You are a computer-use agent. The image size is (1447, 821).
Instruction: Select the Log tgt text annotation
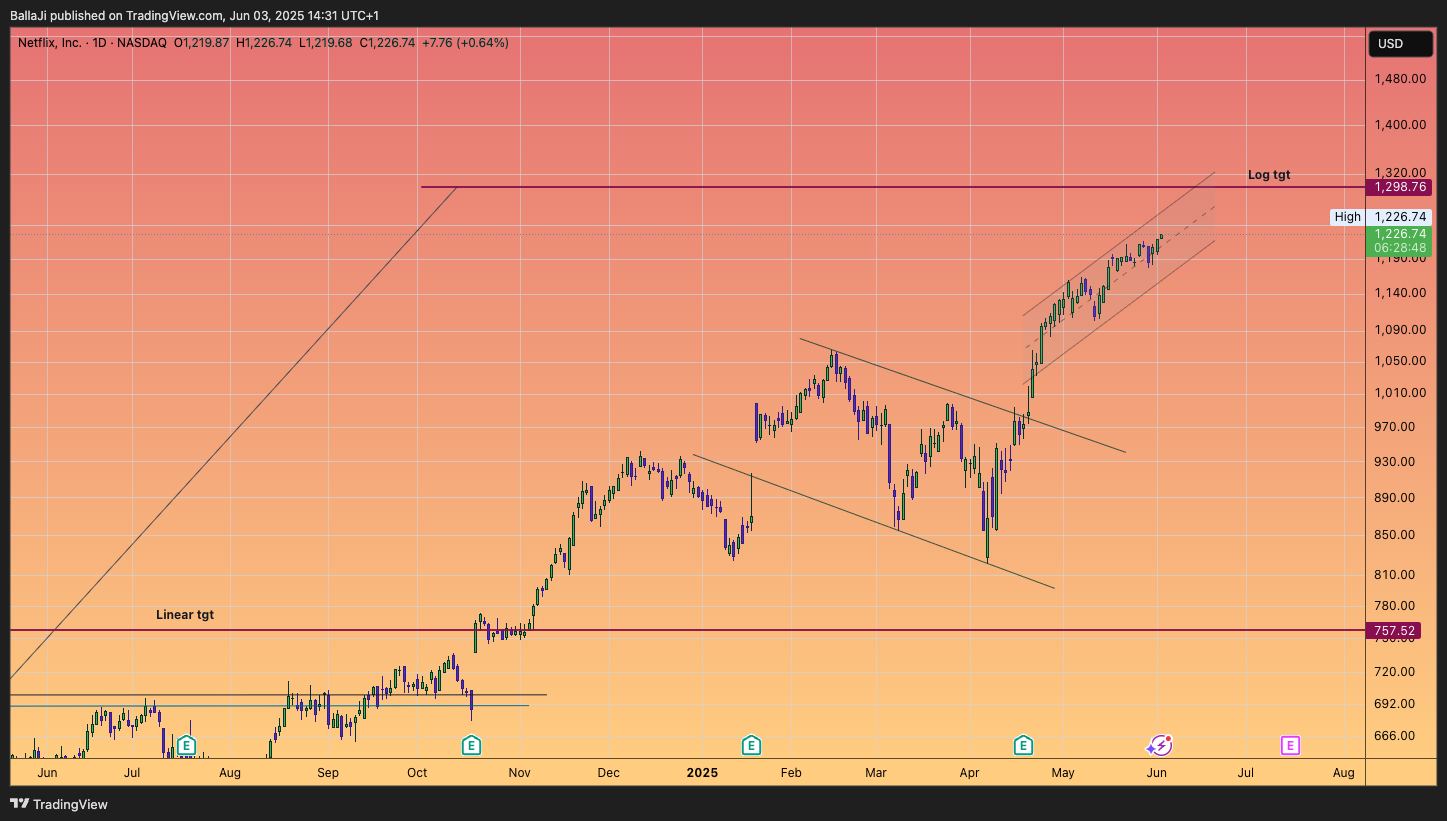pos(1269,175)
